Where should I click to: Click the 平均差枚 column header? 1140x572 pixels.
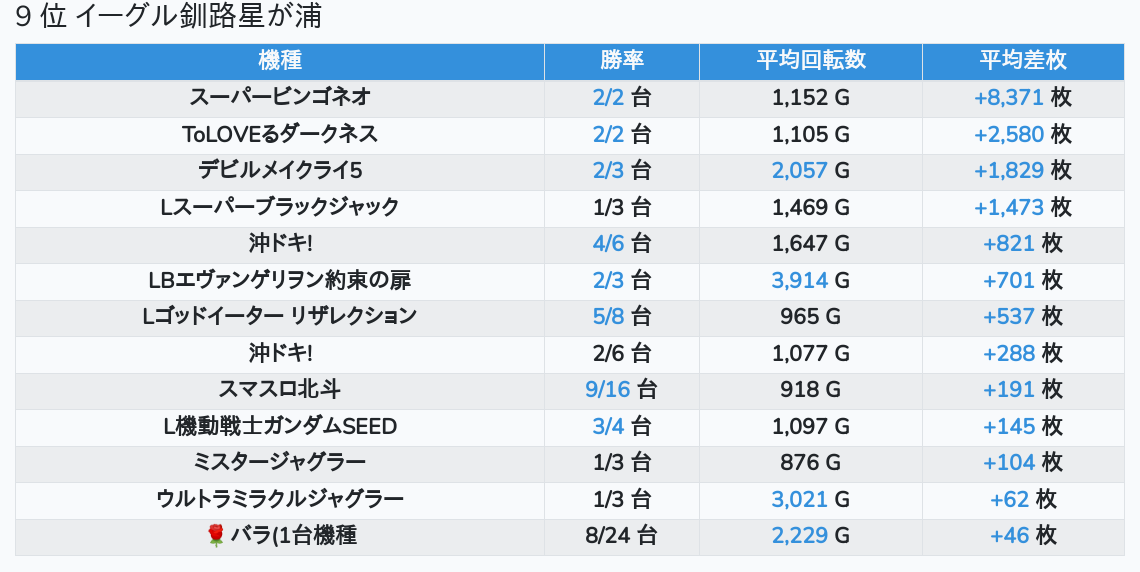tap(1022, 61)
